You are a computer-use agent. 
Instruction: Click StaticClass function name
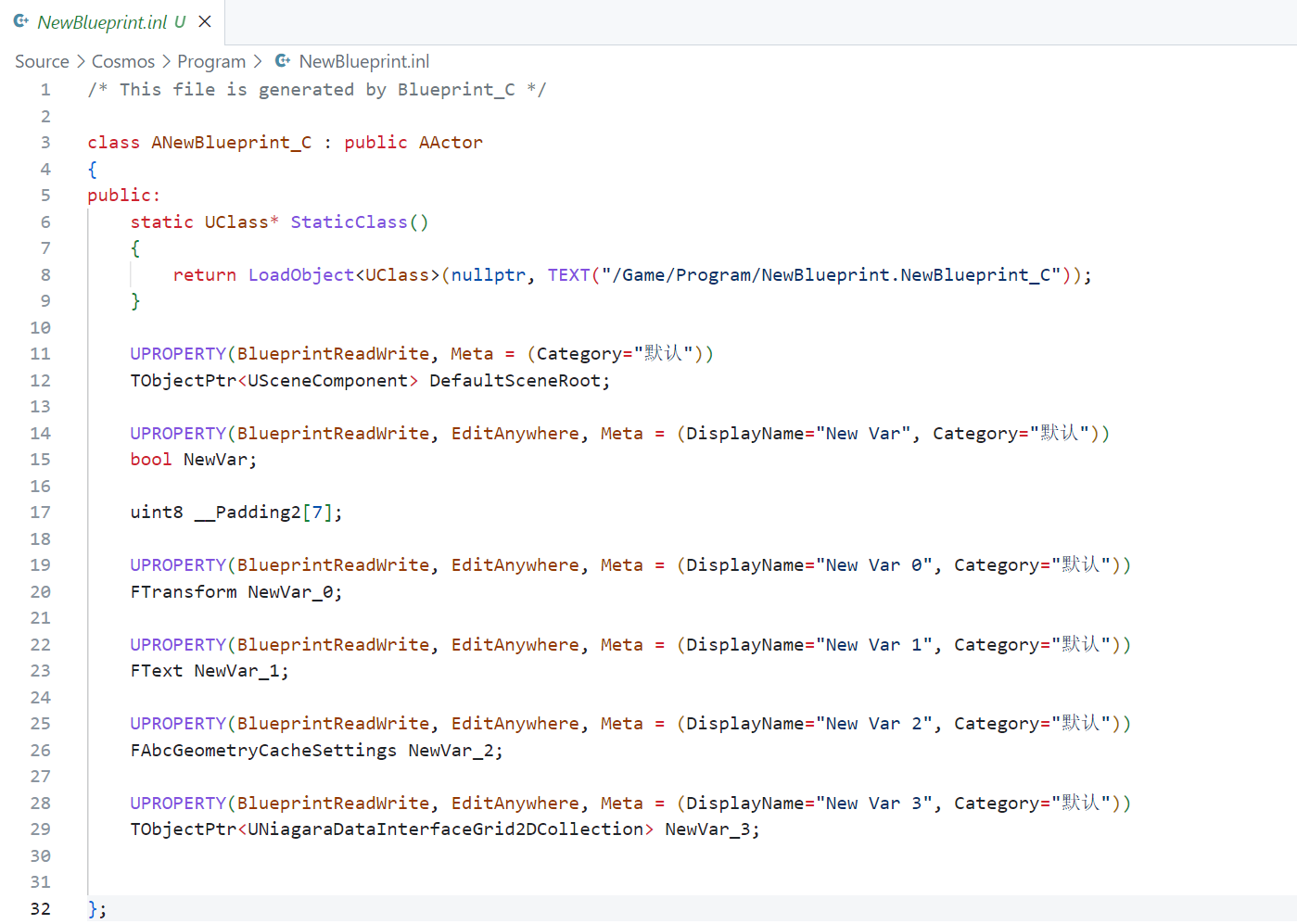pos(349,222)
